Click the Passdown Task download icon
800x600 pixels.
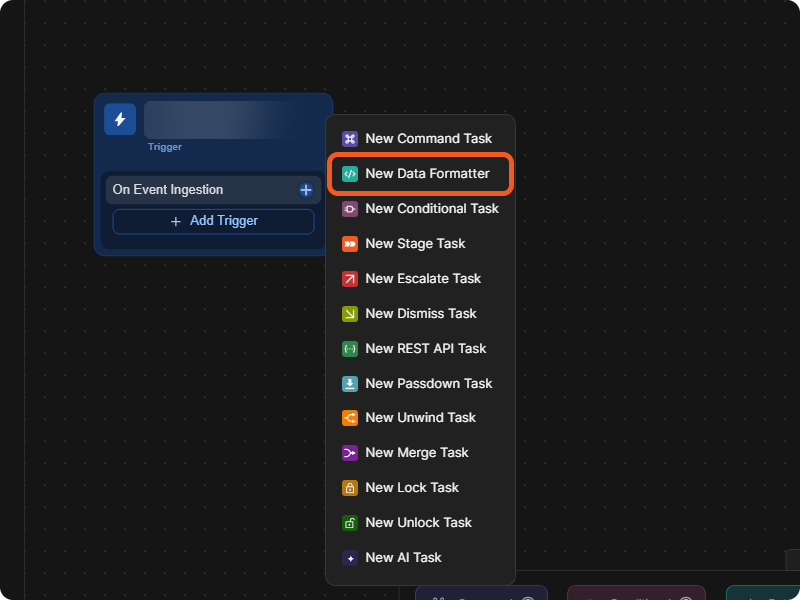point(349,384)
